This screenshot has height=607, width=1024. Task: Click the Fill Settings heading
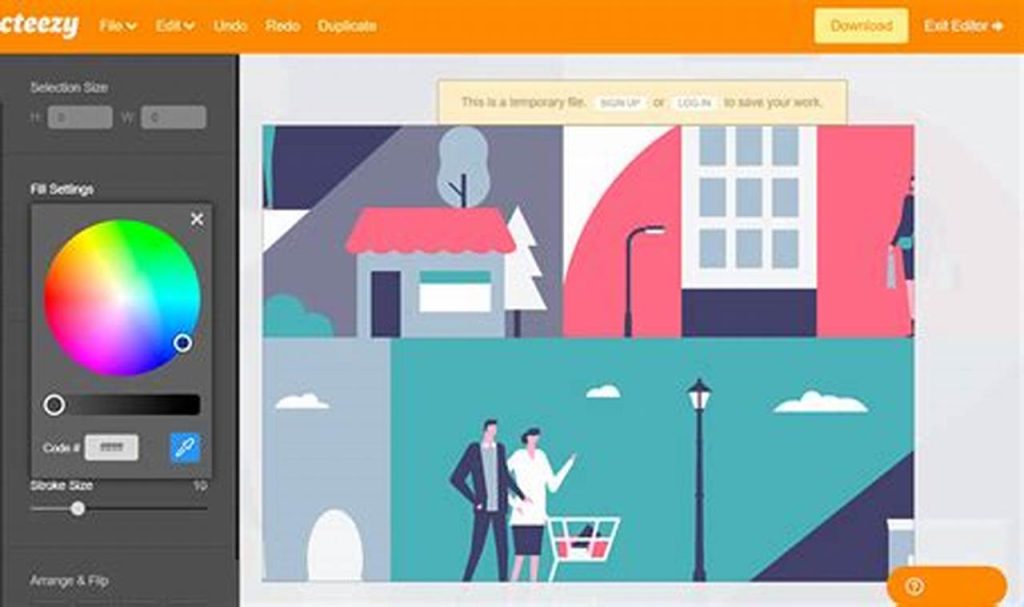pyautogui.click(x=64, y=188)
